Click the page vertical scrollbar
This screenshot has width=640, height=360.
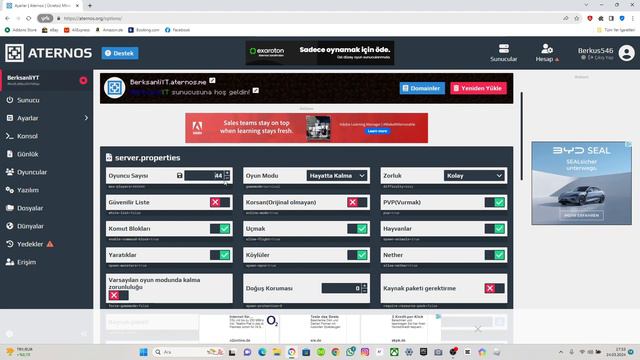pos(522,136)
